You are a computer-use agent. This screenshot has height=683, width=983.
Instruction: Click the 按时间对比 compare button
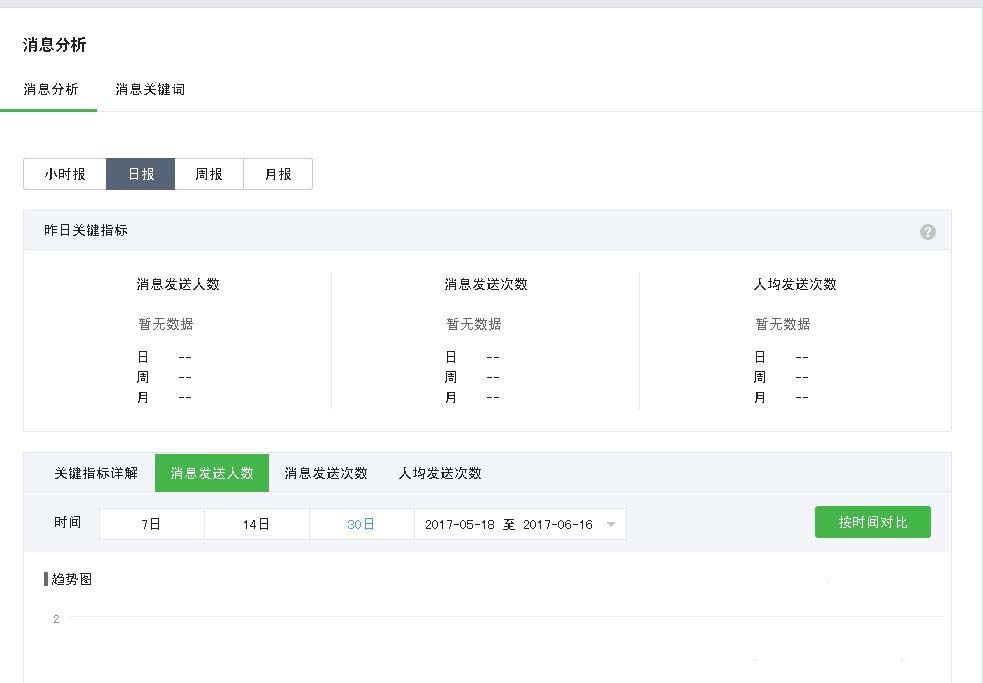click(872, 522)
